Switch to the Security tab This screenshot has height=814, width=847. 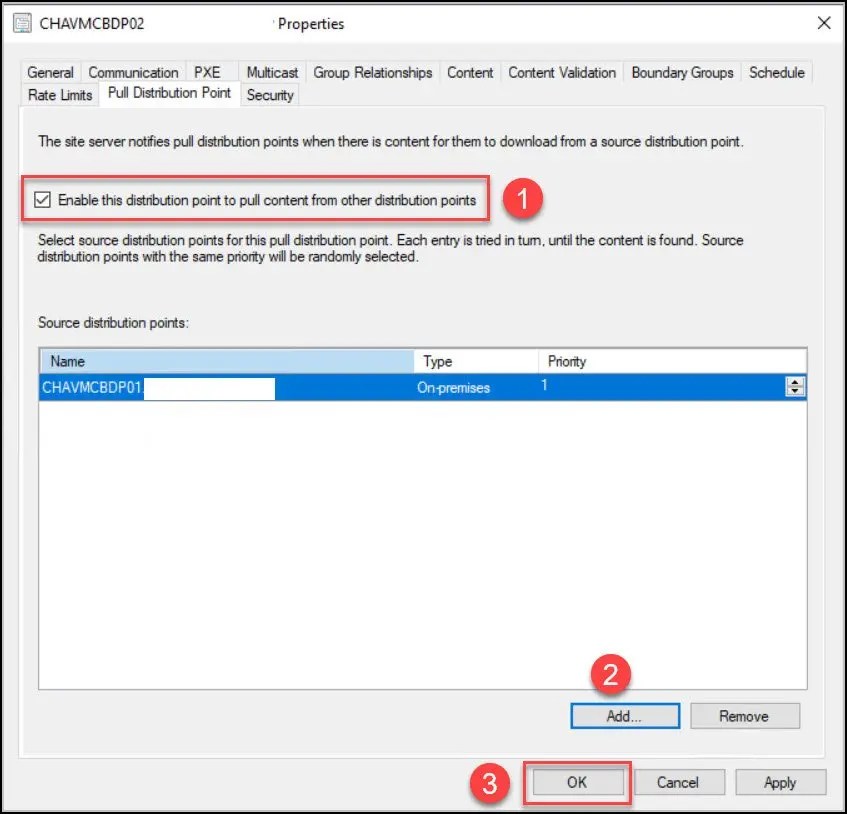coord(270,95)
